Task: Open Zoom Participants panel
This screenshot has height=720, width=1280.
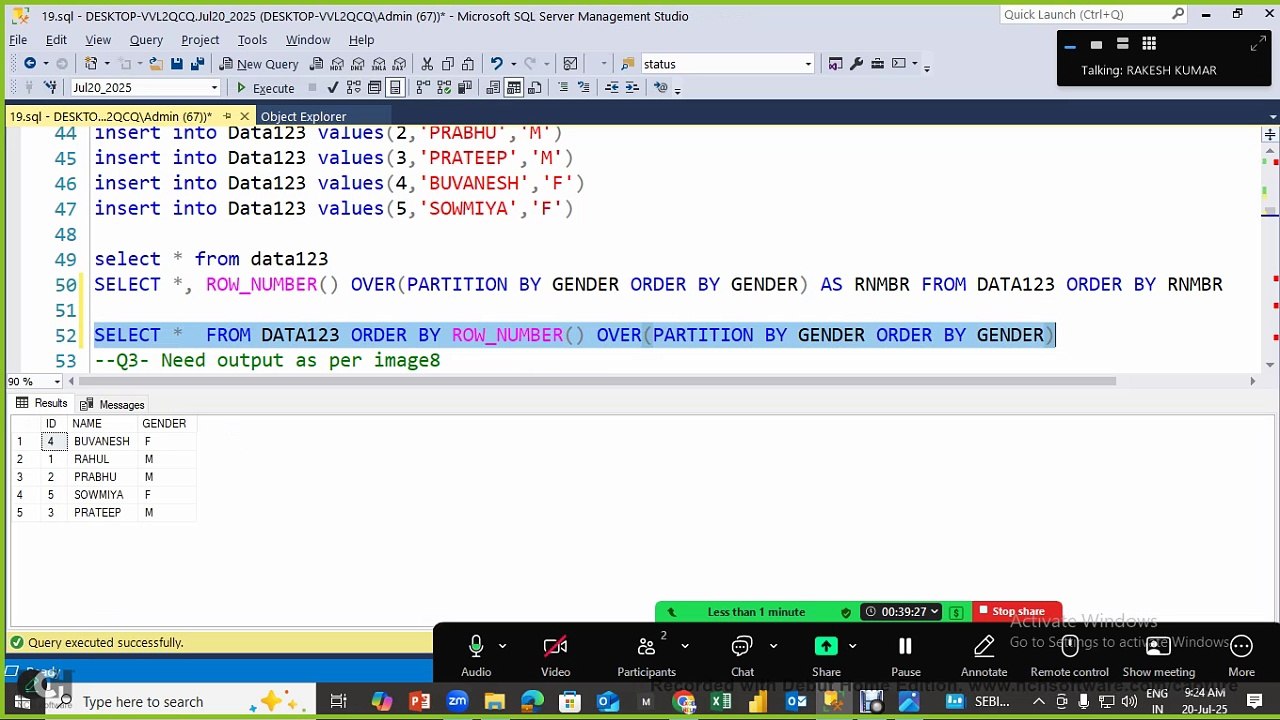Action: [x=646, y=655]
